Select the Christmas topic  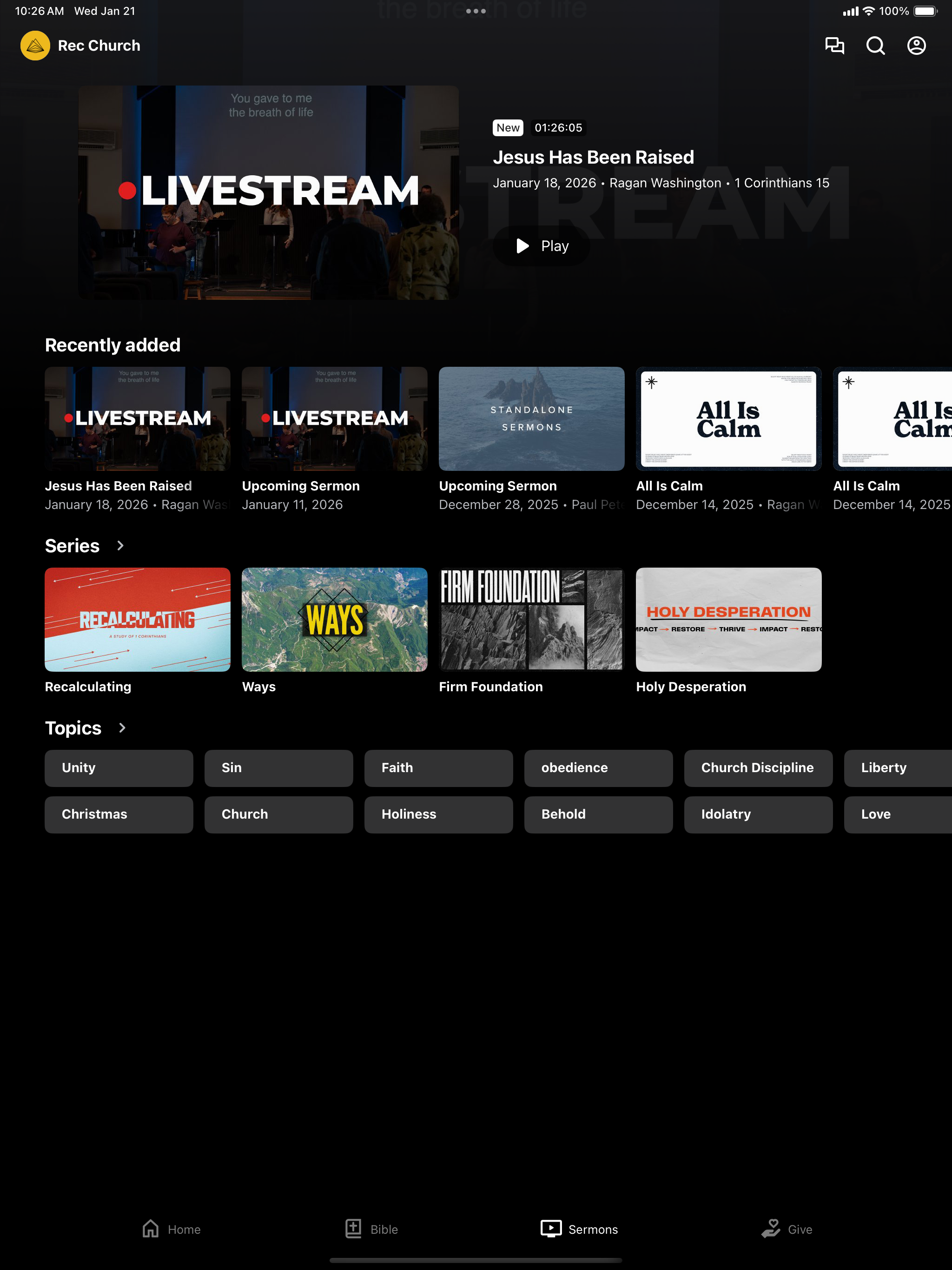[x=119, y=814]
